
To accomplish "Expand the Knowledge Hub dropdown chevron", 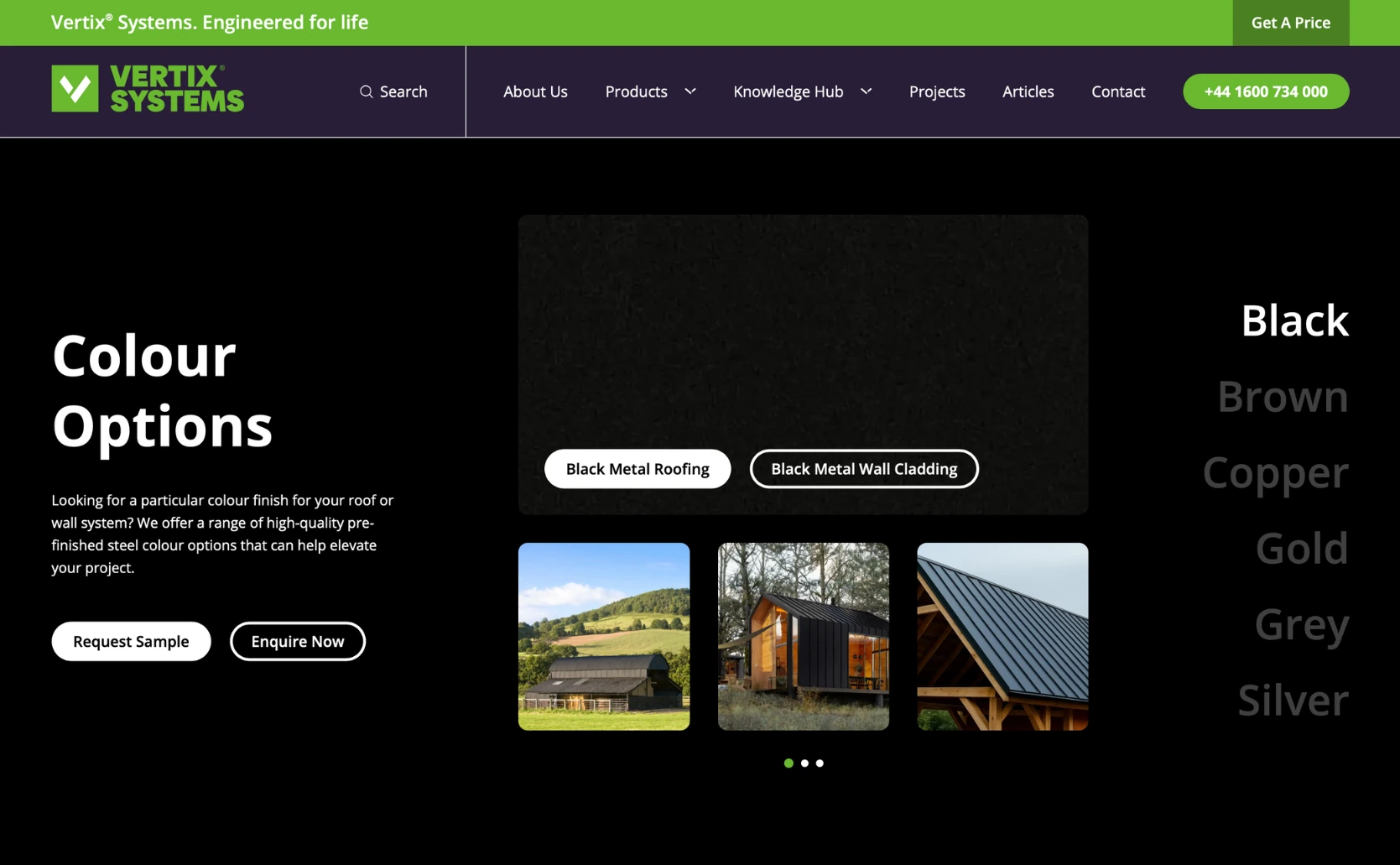I will tap(867, 91).
